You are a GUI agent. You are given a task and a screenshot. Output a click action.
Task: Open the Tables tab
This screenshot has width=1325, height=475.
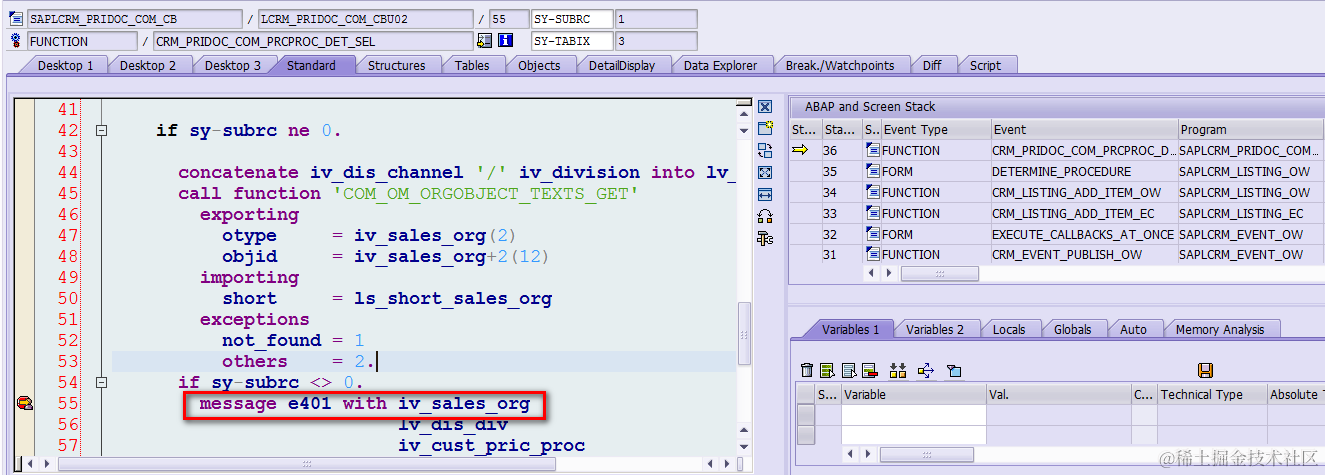point(472,65)
